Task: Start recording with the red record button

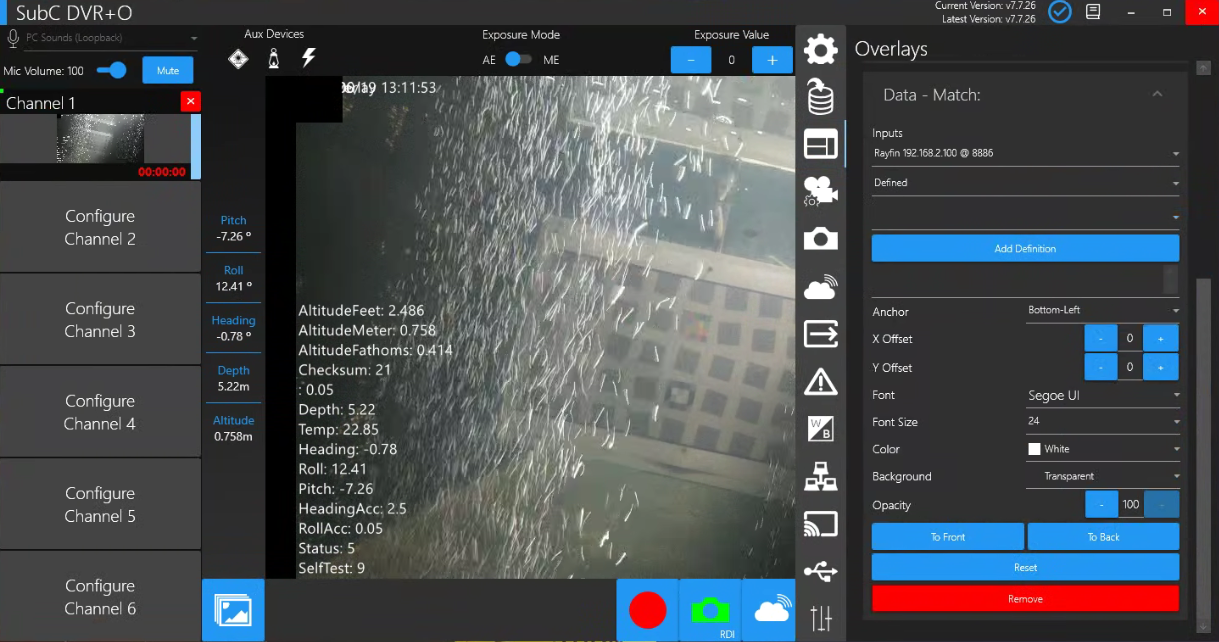Action: (x=647, y=609)
